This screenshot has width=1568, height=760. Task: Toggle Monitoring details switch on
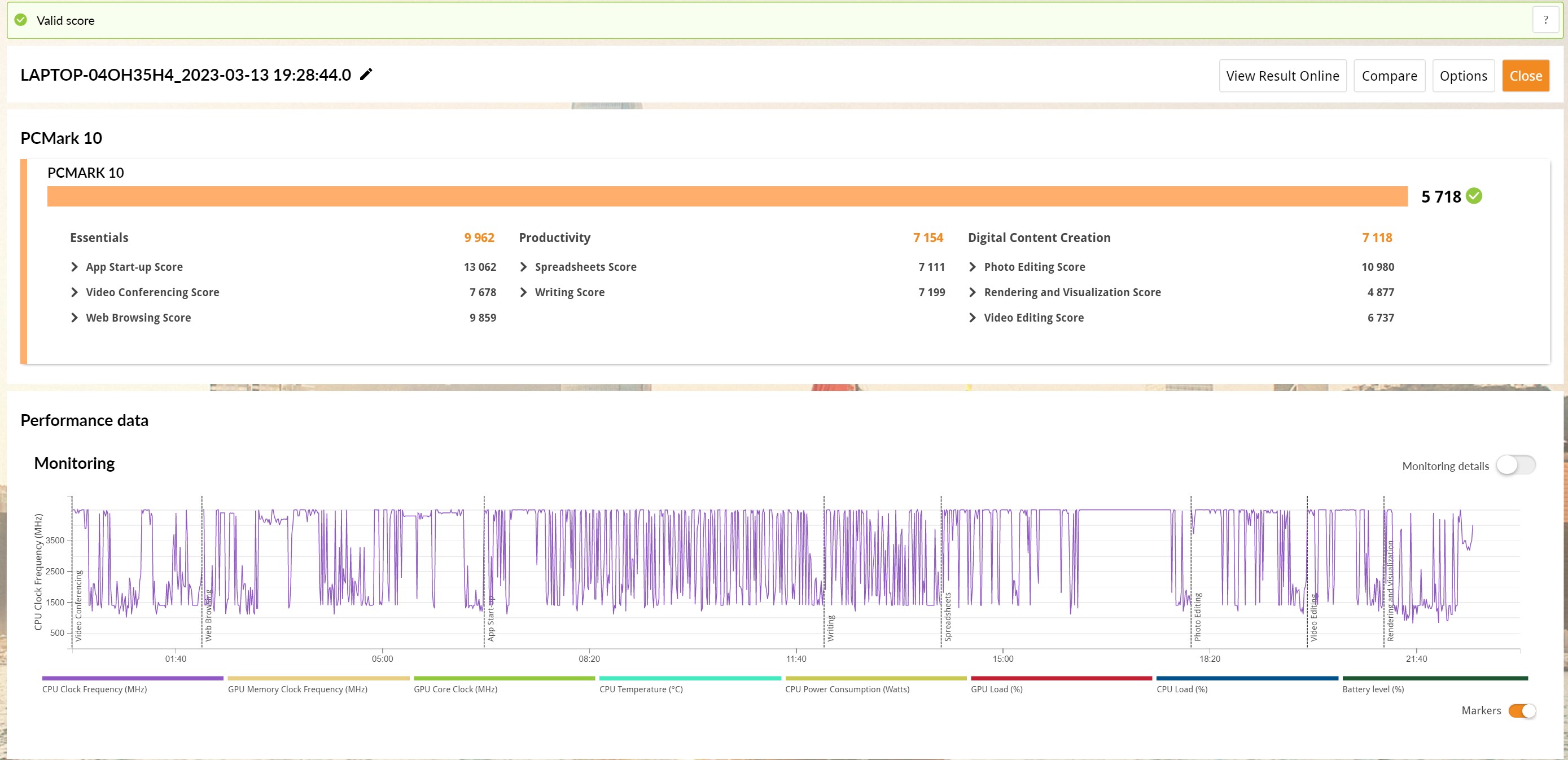click(x=1516, y=465)
